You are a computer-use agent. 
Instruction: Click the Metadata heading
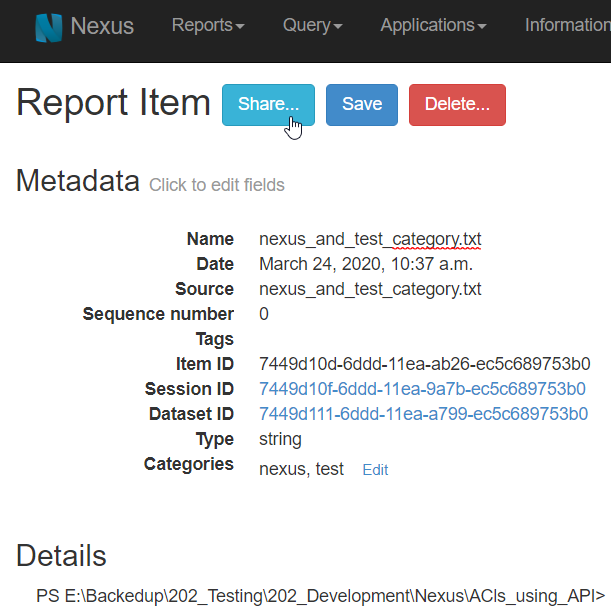coord(78,181)
